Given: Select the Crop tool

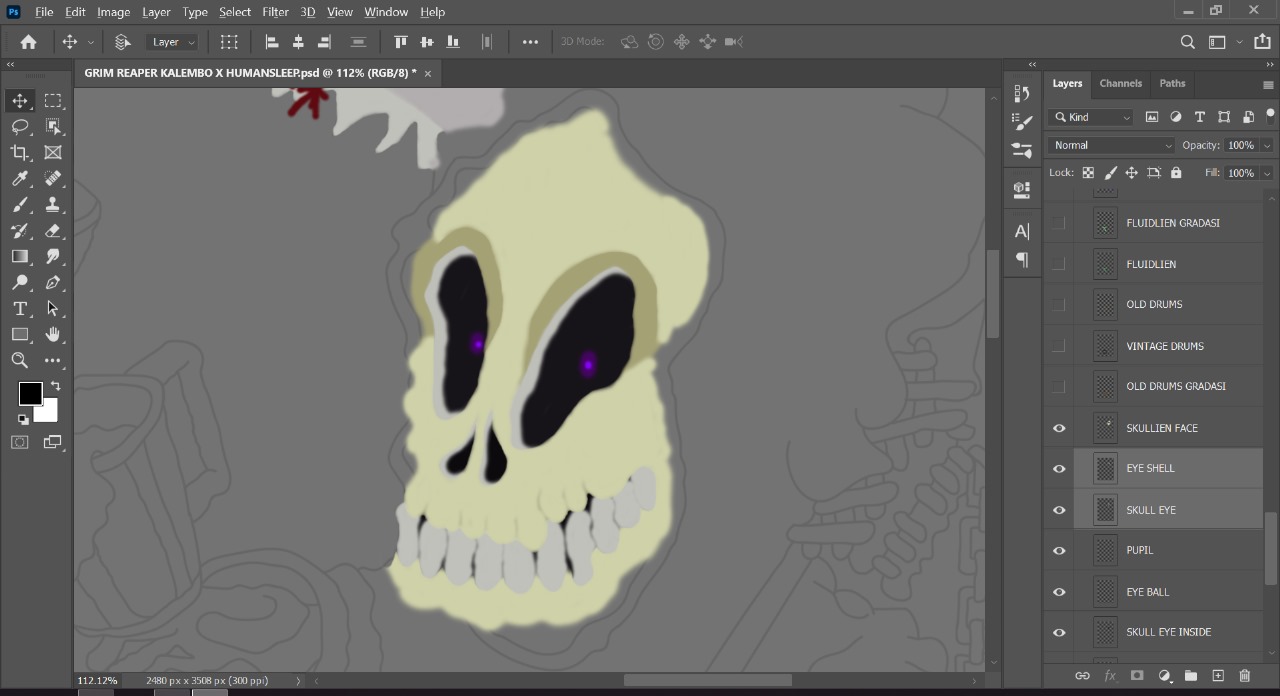Looking at the screenshot, I should click(x=20, y=152).
